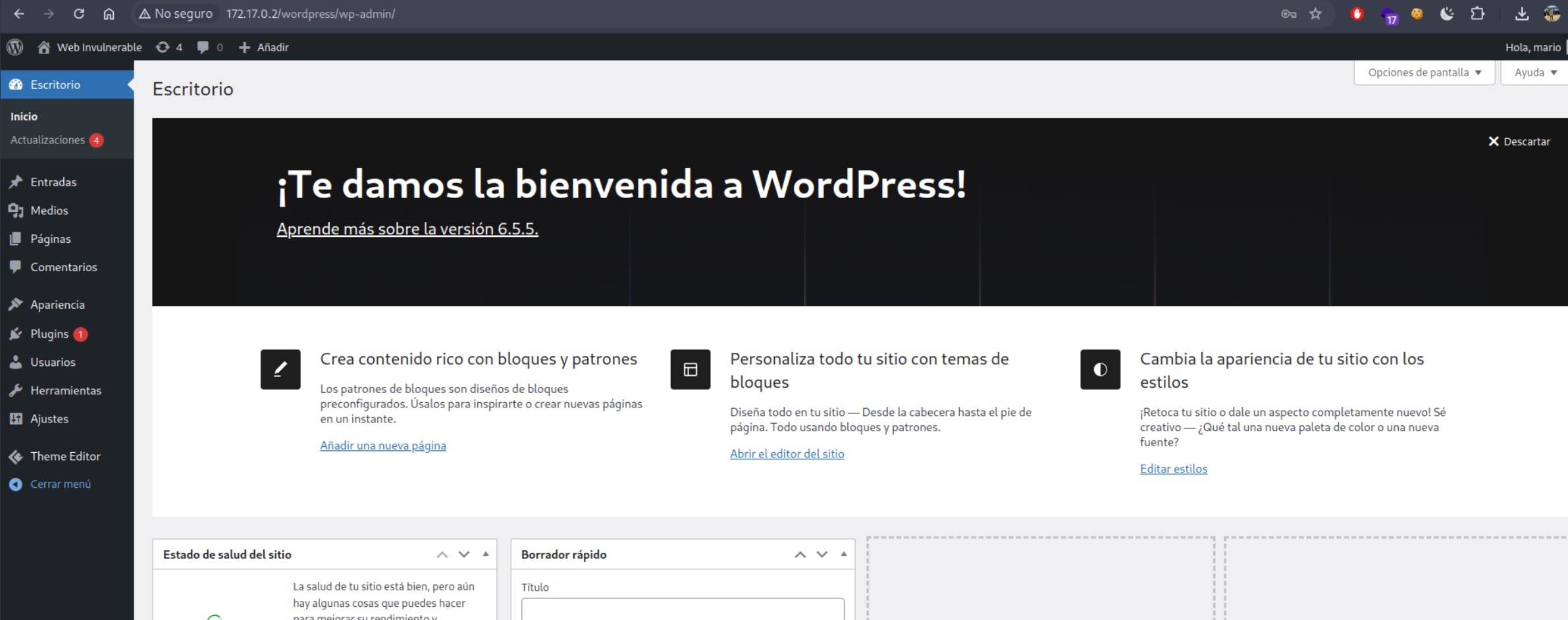
Task: Open Añadir una nueva página link
Action: pyautogui.click(x=383, y=446)
